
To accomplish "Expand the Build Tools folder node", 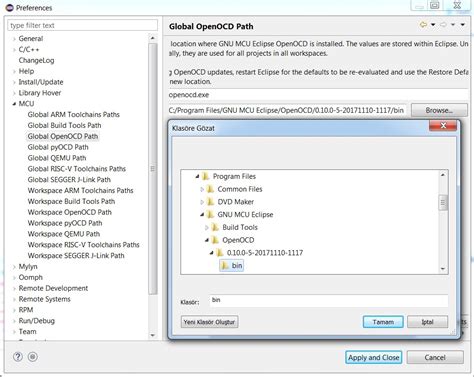I will tap(207, 227).
